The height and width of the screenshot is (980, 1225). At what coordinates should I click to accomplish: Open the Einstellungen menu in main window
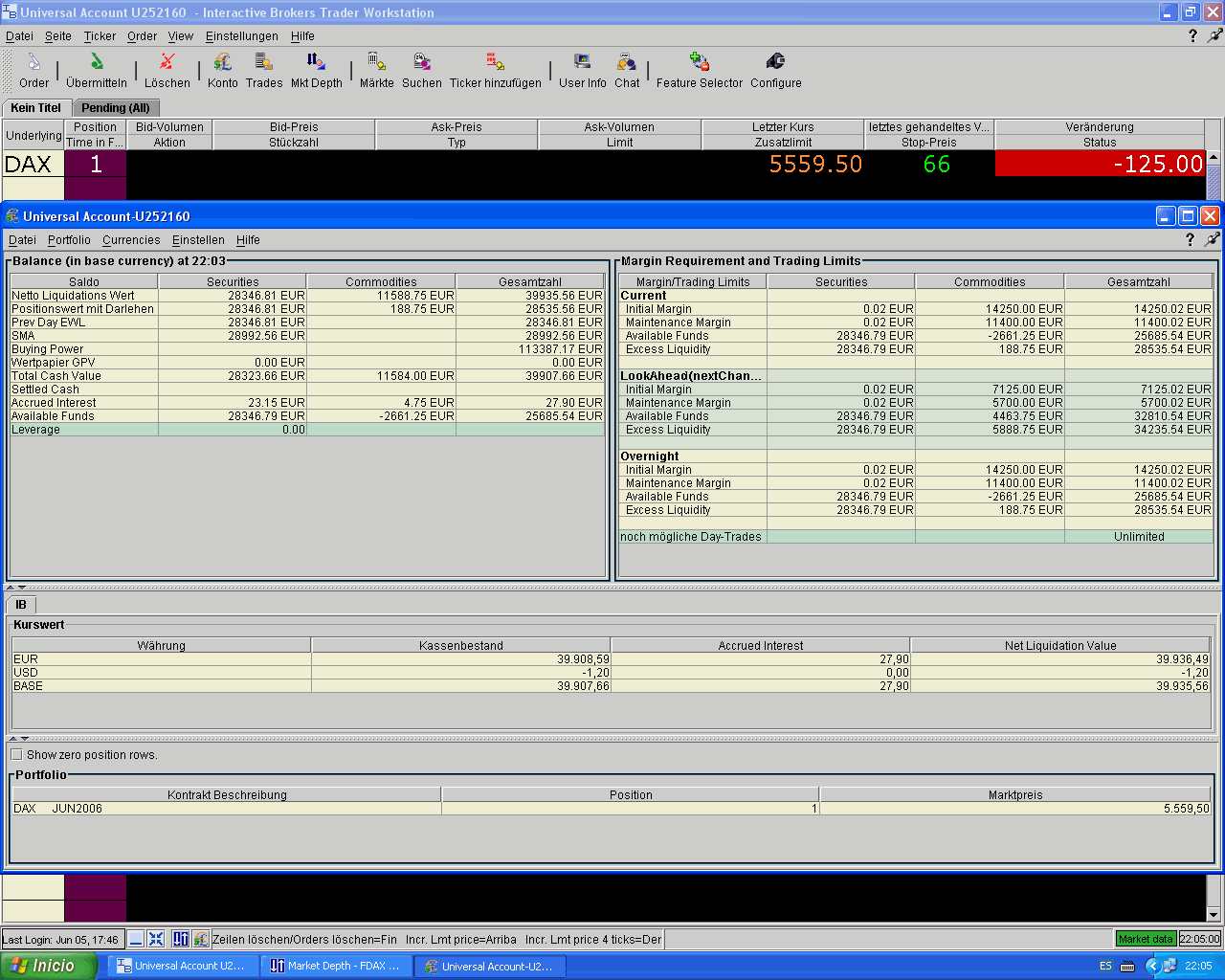pos(242,36)
